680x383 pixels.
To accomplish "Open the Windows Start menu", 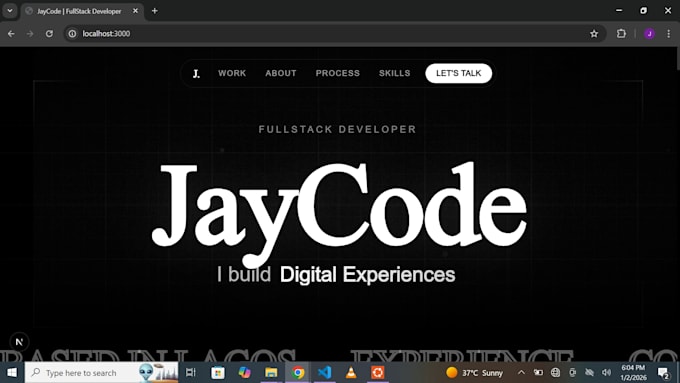I will 12,373.
